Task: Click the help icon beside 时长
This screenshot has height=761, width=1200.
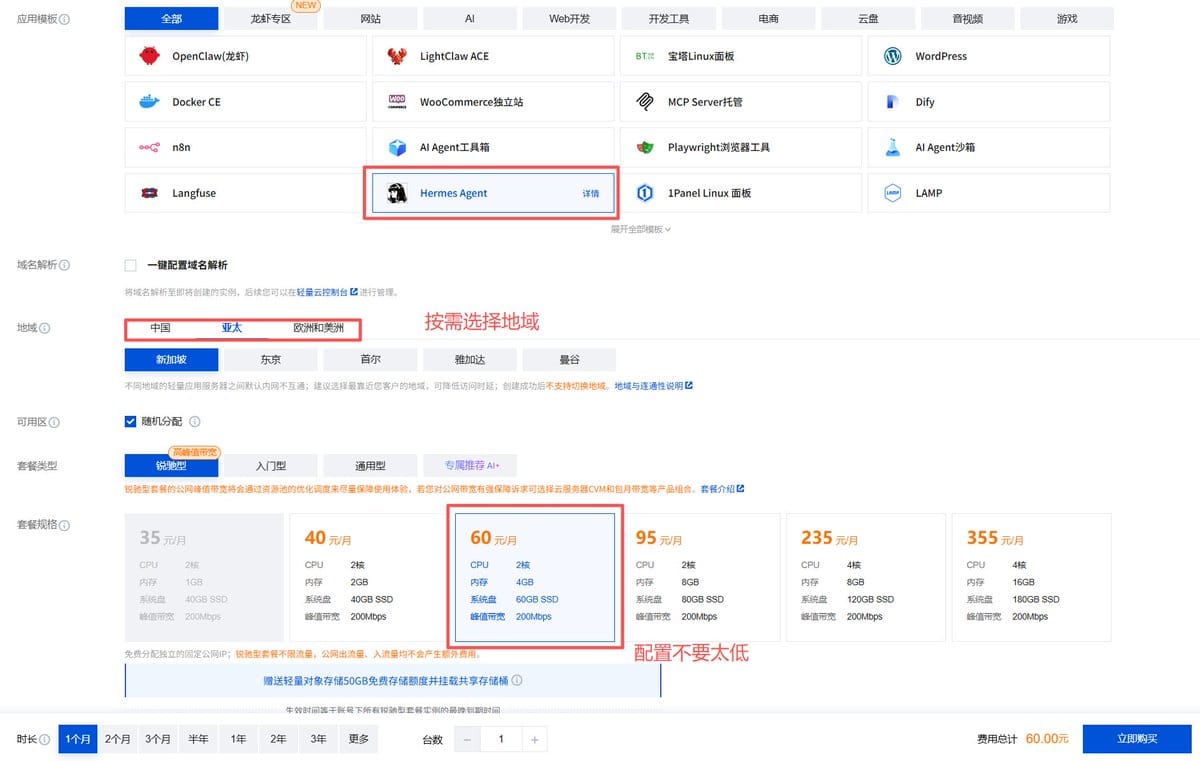Action: tap(45, 739)
